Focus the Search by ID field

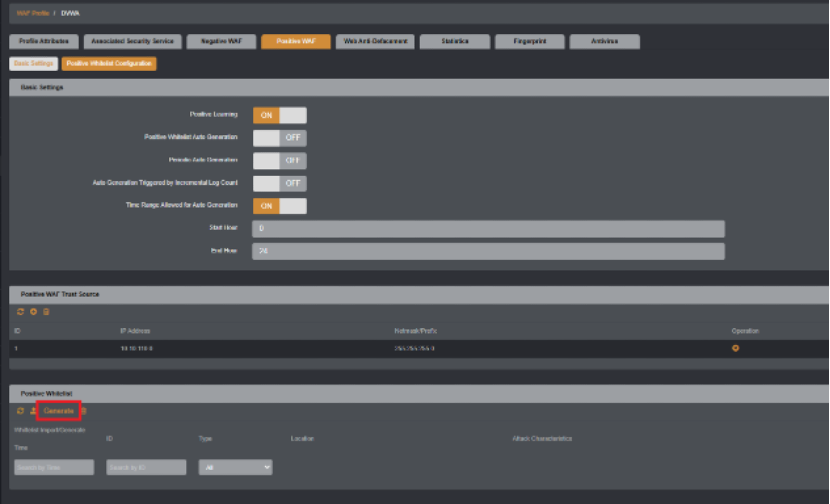[x=146, y=467]
